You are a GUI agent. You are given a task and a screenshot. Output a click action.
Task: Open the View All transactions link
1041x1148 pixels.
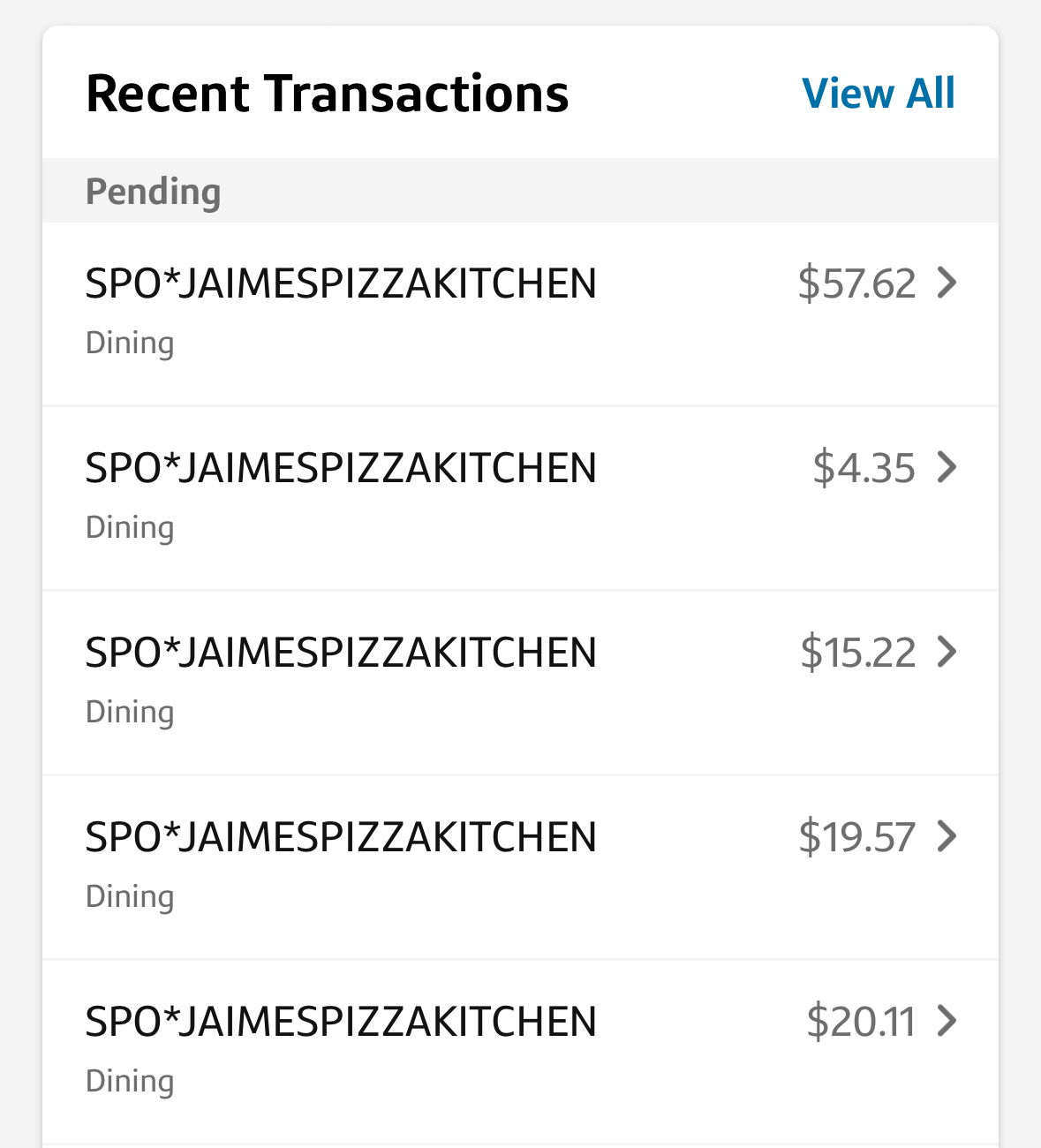(x=878, y=94)
